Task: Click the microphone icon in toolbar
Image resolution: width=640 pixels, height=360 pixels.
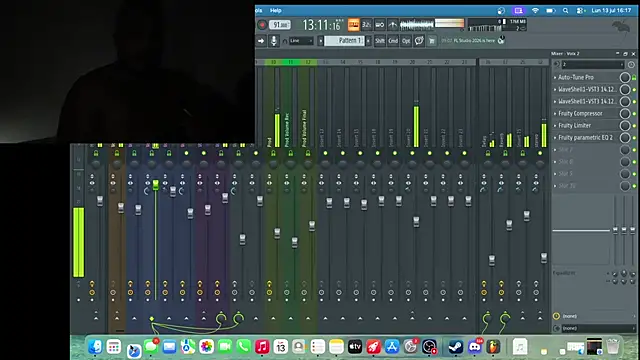Action: [x=274, y=40]
